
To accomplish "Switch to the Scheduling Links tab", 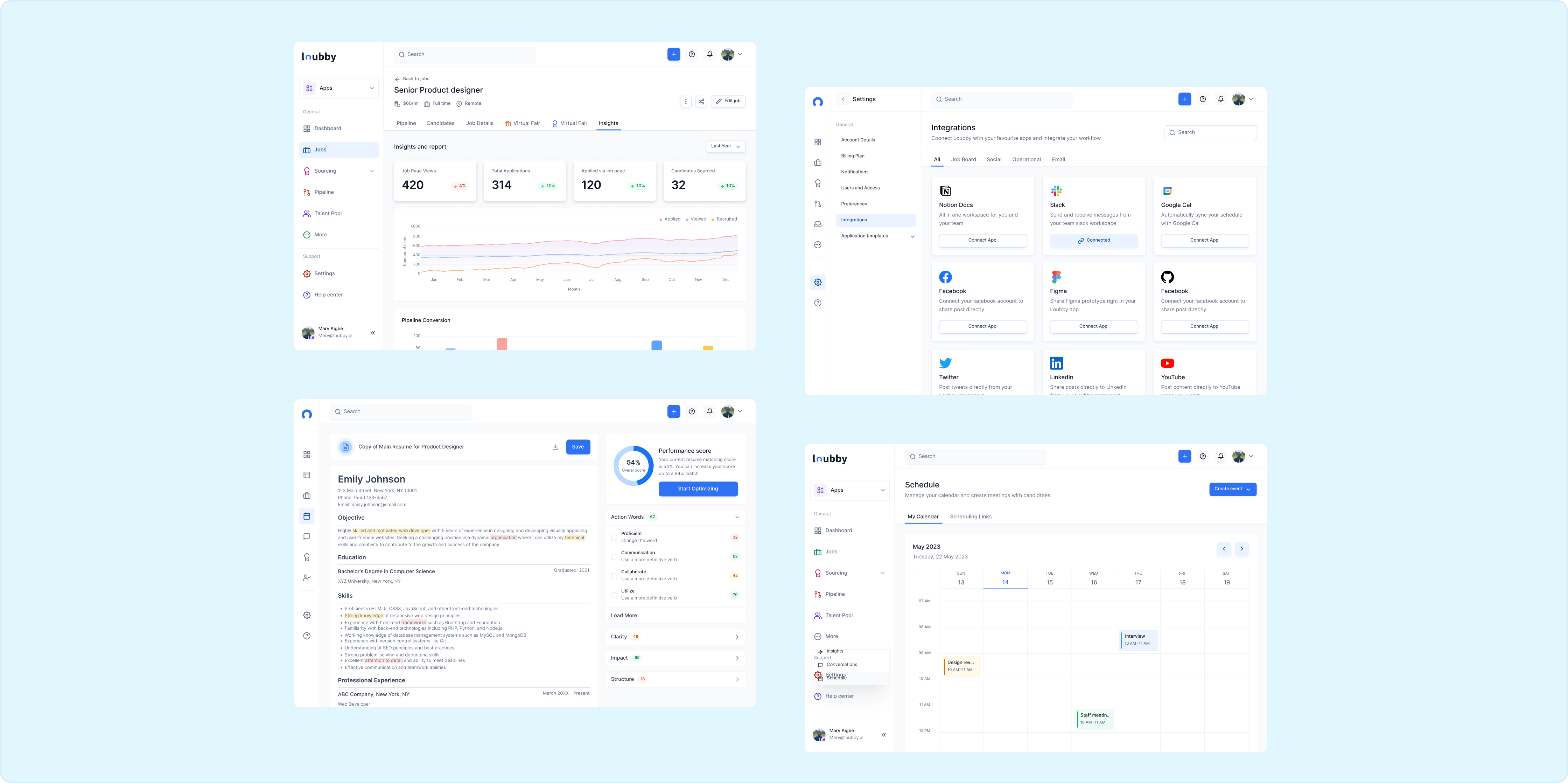I will point(970,517).
